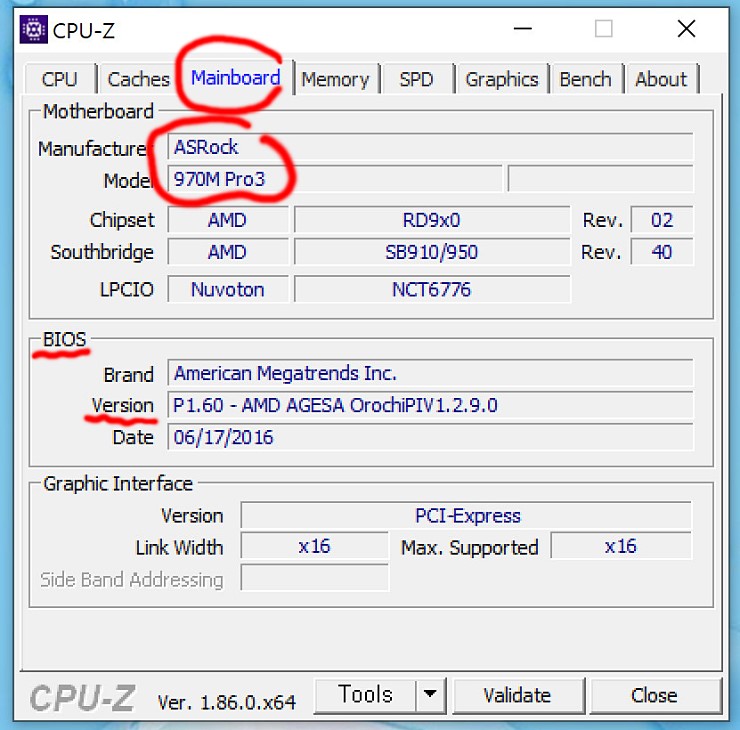Screen dimensions: 740x730
Task: Select the BIOS version P1.60 field
Action: [x=430, y=405]
